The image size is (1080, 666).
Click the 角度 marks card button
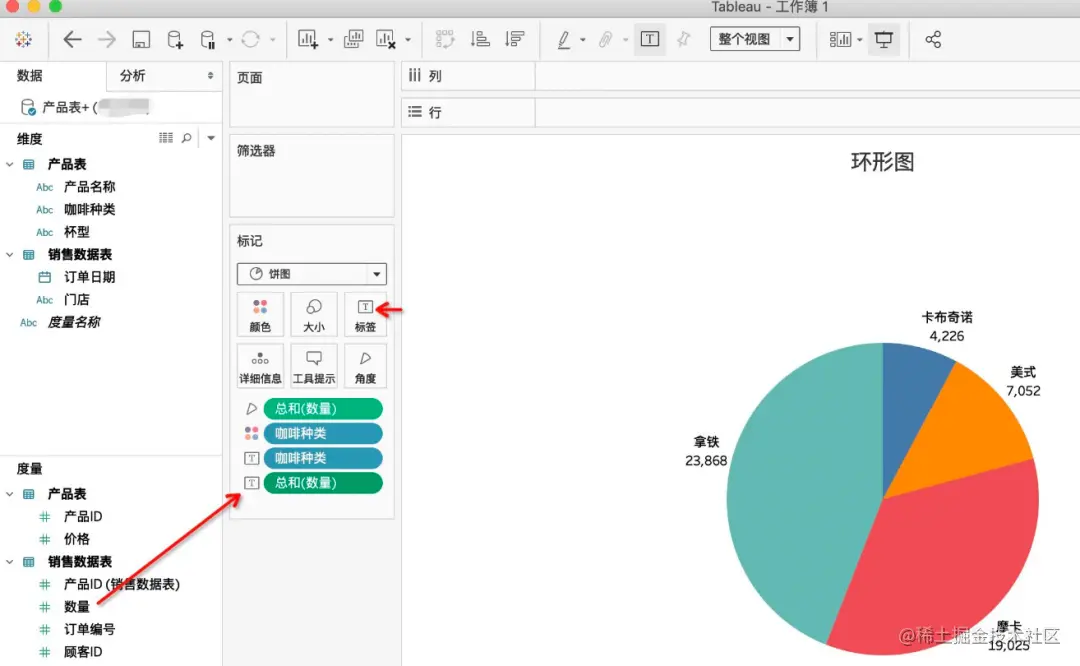pyautogui.click(x=365, y=366)
